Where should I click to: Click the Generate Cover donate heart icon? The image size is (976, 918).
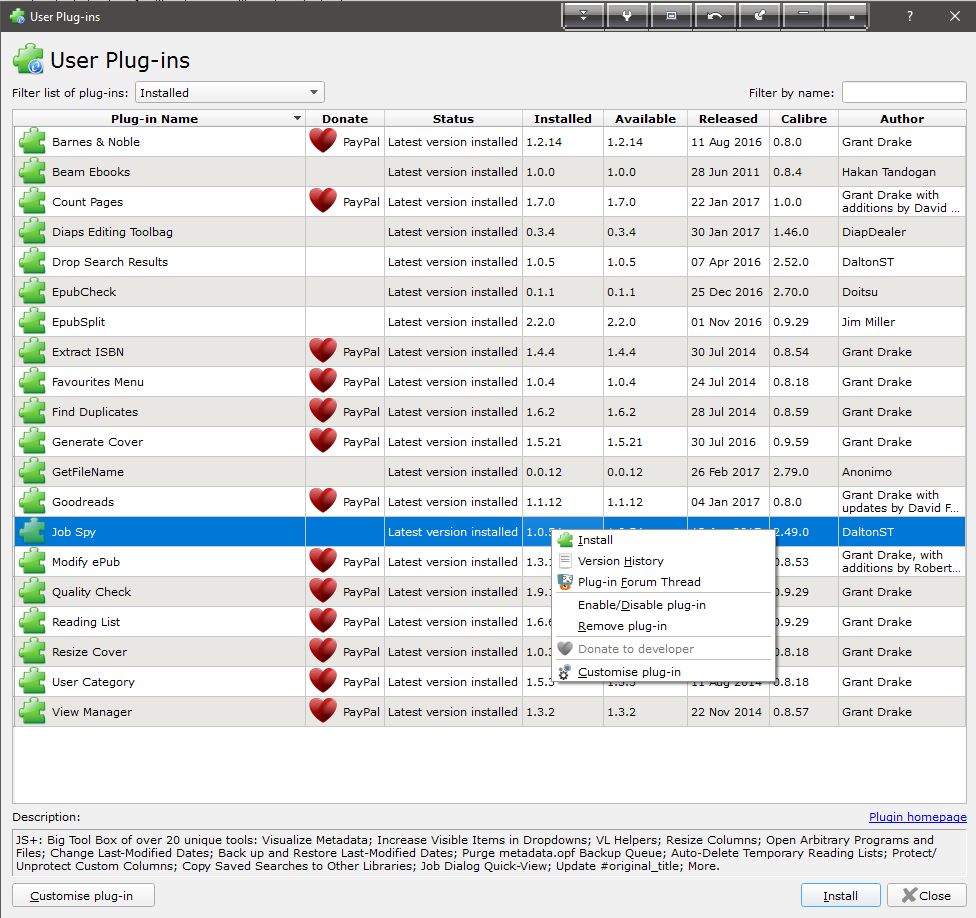point(323,441)
